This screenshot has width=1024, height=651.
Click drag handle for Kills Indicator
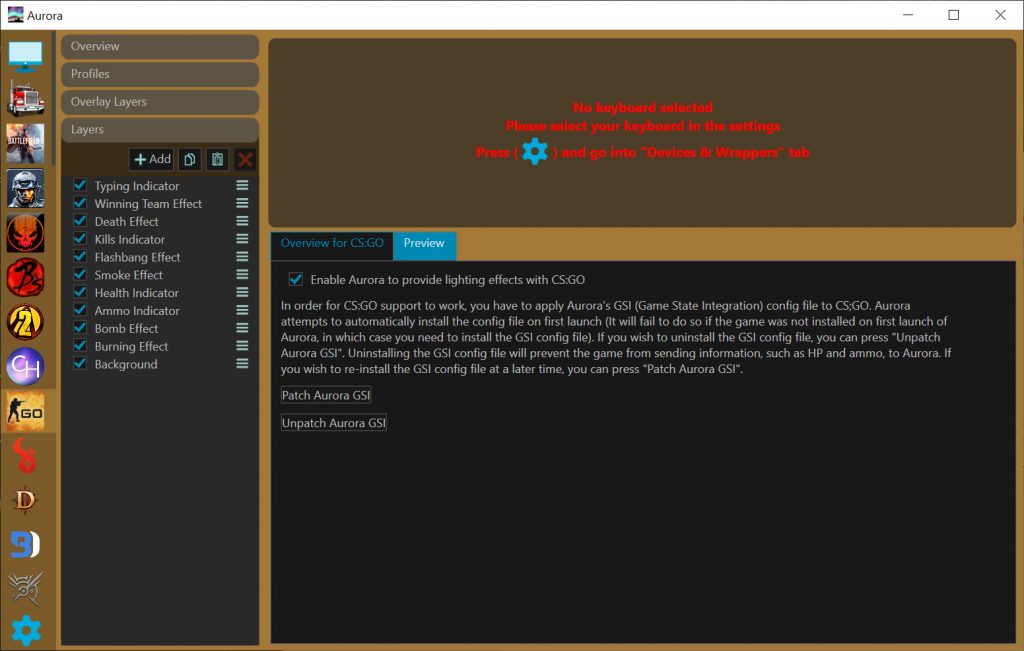click(242, 239)
